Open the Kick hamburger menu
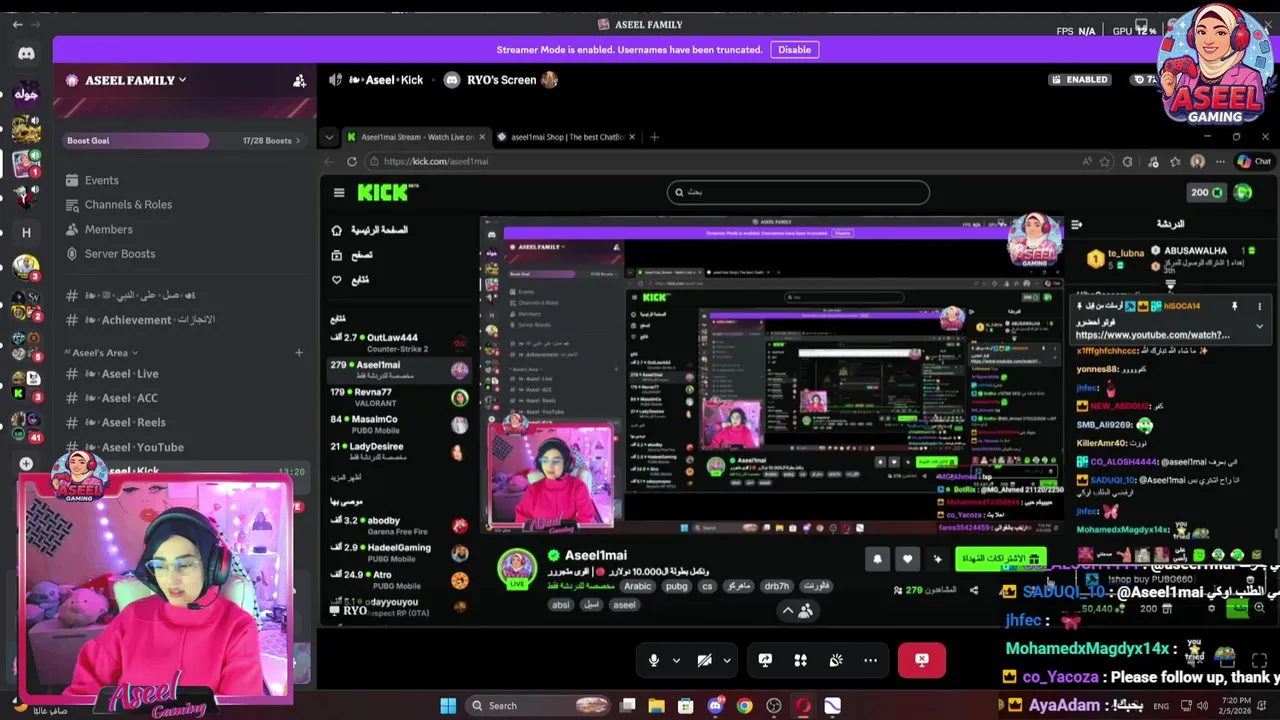 pos(339,193)
